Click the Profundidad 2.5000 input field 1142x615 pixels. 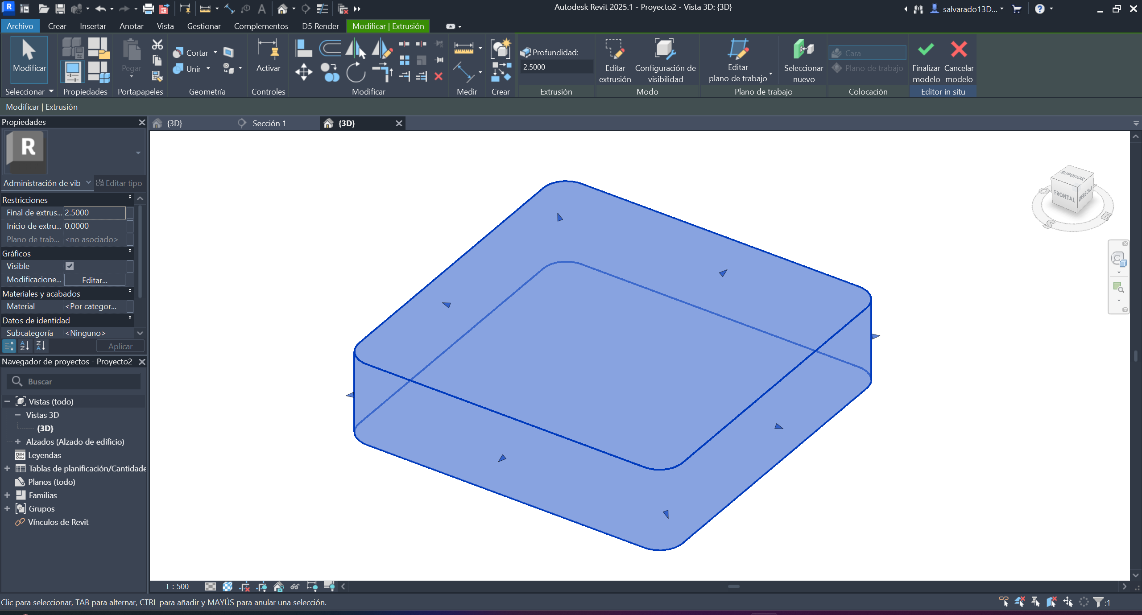point(556,67)
